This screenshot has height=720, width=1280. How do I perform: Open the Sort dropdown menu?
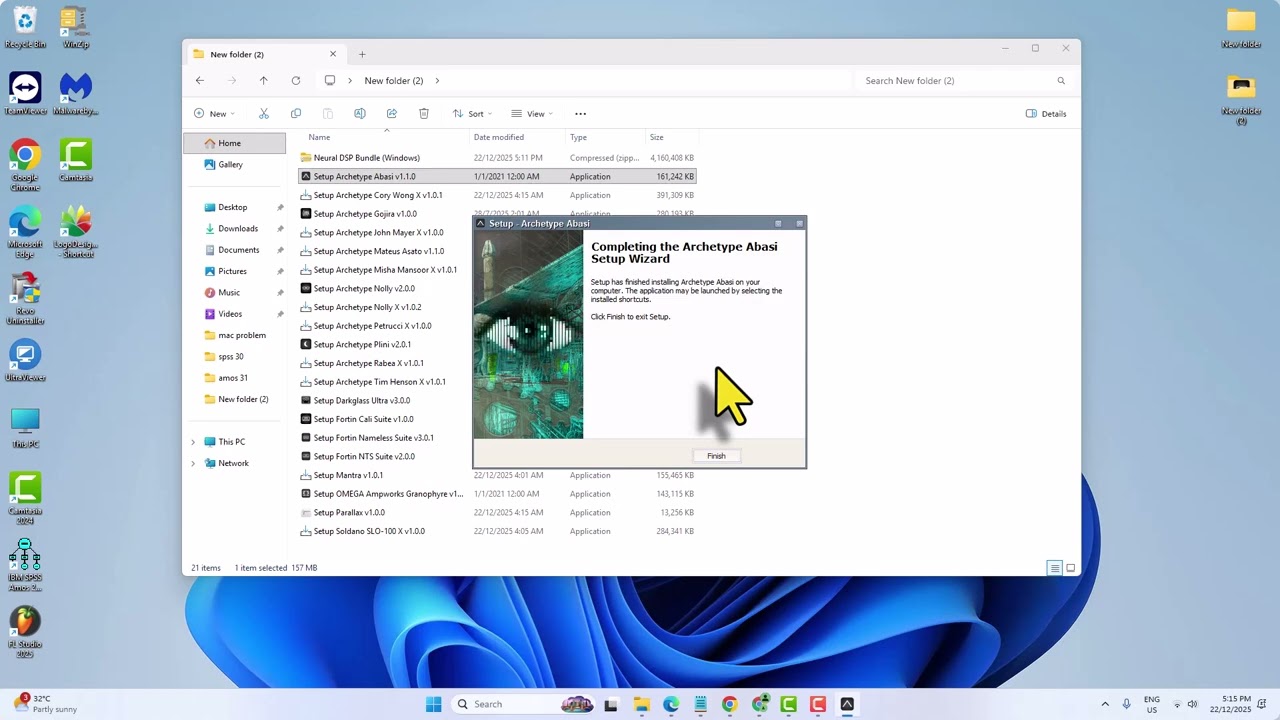(x=473, y=114)
